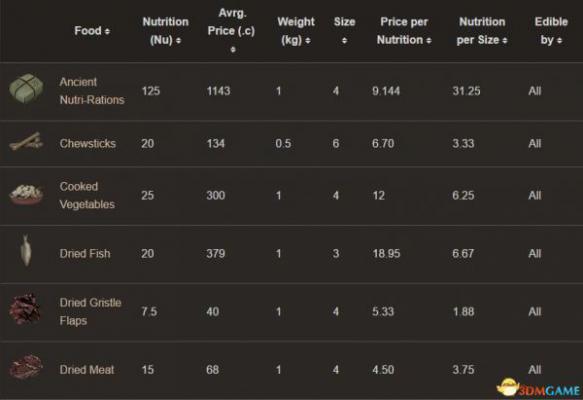Sort by Avrg. Price (.c) column
This screenshot has width=583, height=400.
tap(231, 31)
